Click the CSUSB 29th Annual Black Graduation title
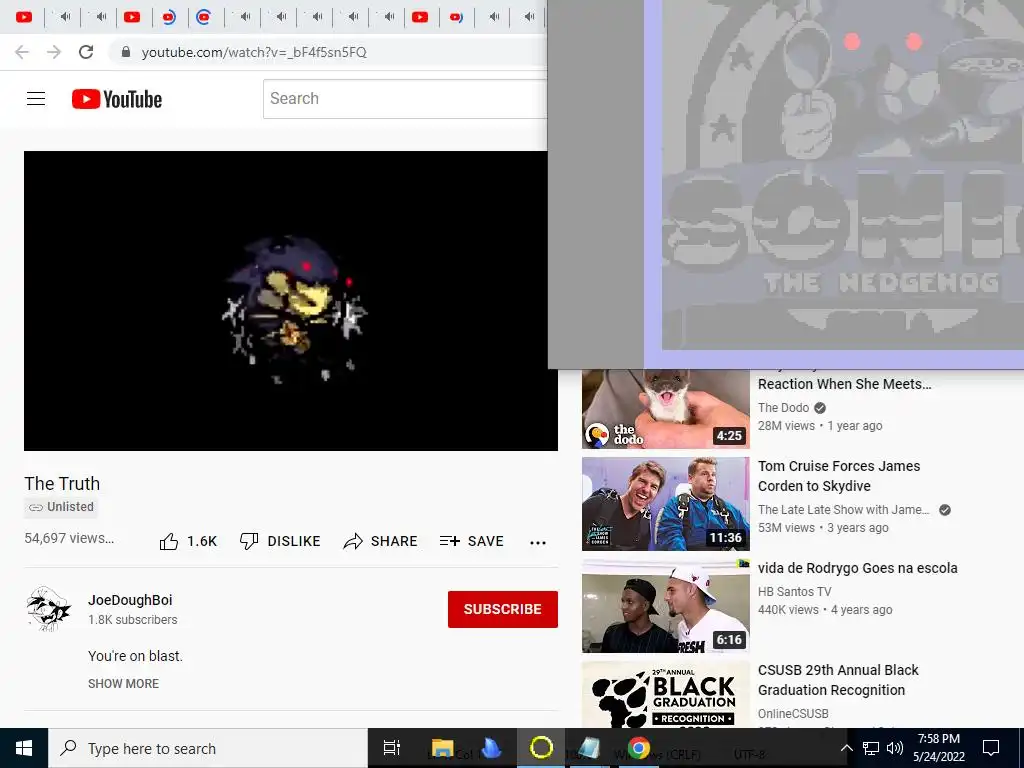Screen dimensions: 1024x768 point(838,680)
